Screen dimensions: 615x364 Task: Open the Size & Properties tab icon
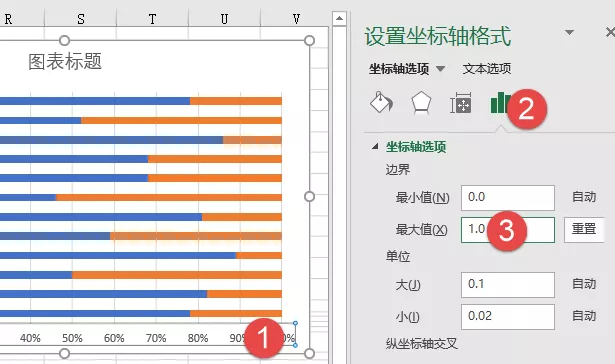(460, 103)
